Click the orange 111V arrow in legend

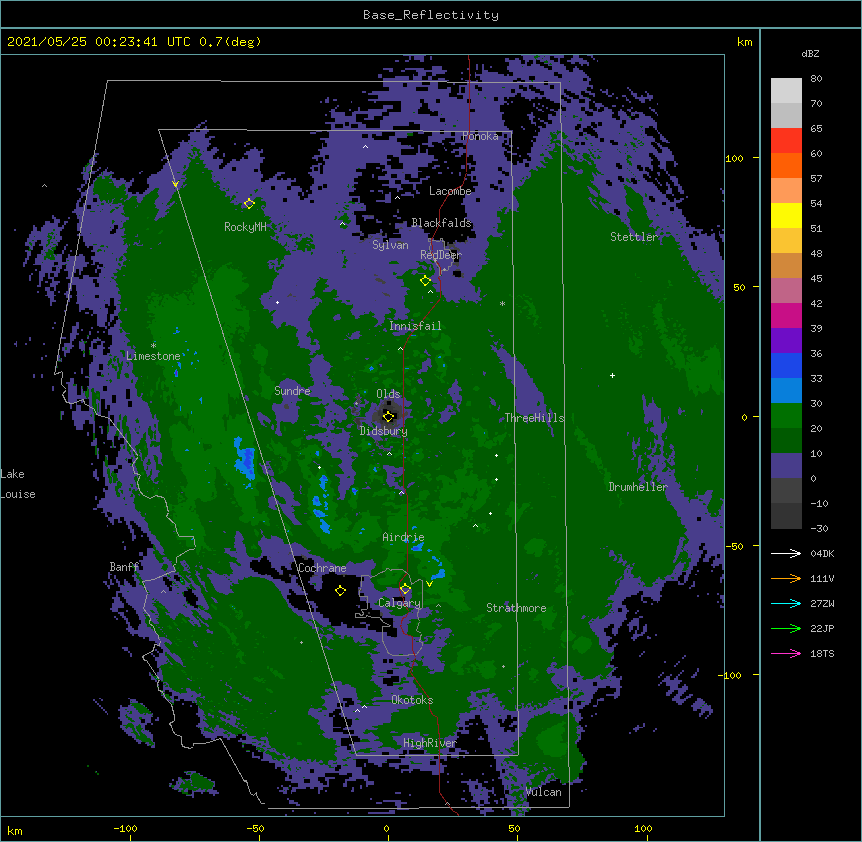pyautogui.click(x=786, y=578)
